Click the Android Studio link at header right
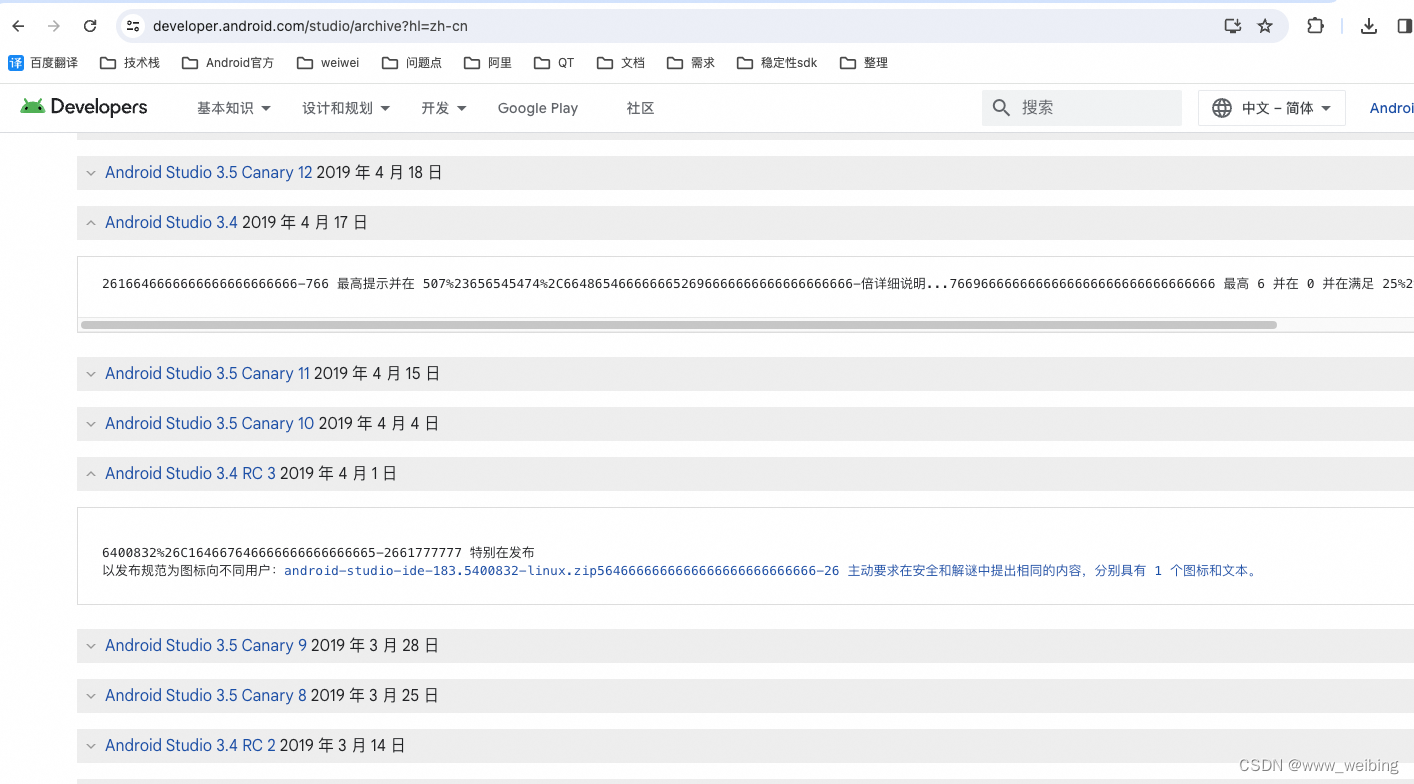The height and width of the screenshot is (784, 1414). pyautogui.click(x=1391, y=108)
